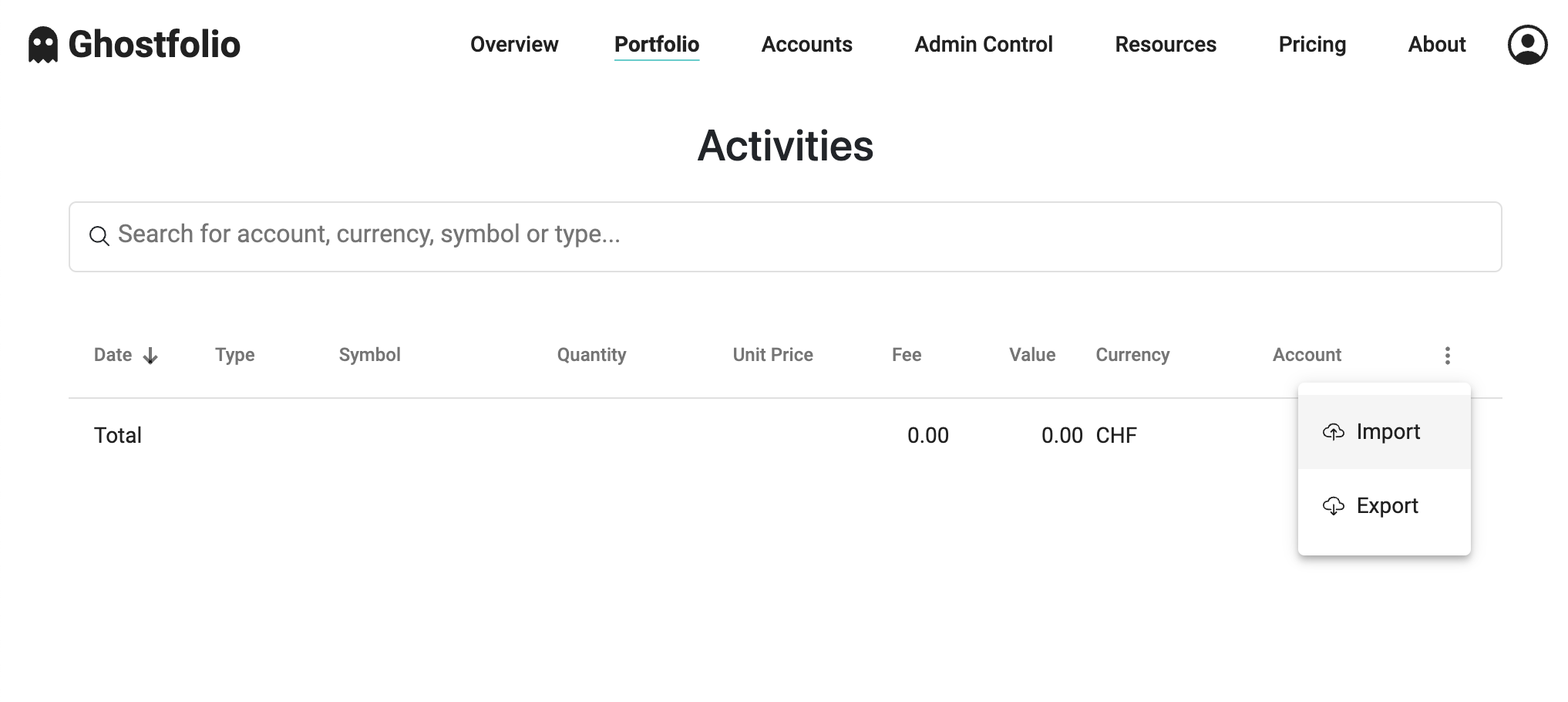Select Export from the dropdown menu
This screenshot has height=702, width=1568.
pos(1386,506)
